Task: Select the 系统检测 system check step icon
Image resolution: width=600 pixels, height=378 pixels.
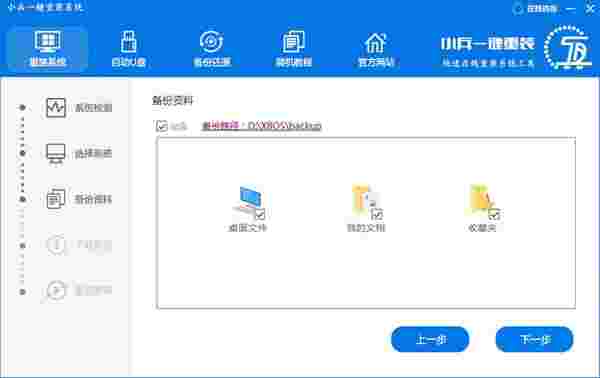Action: pyautogui.click(x=56, y=108)
